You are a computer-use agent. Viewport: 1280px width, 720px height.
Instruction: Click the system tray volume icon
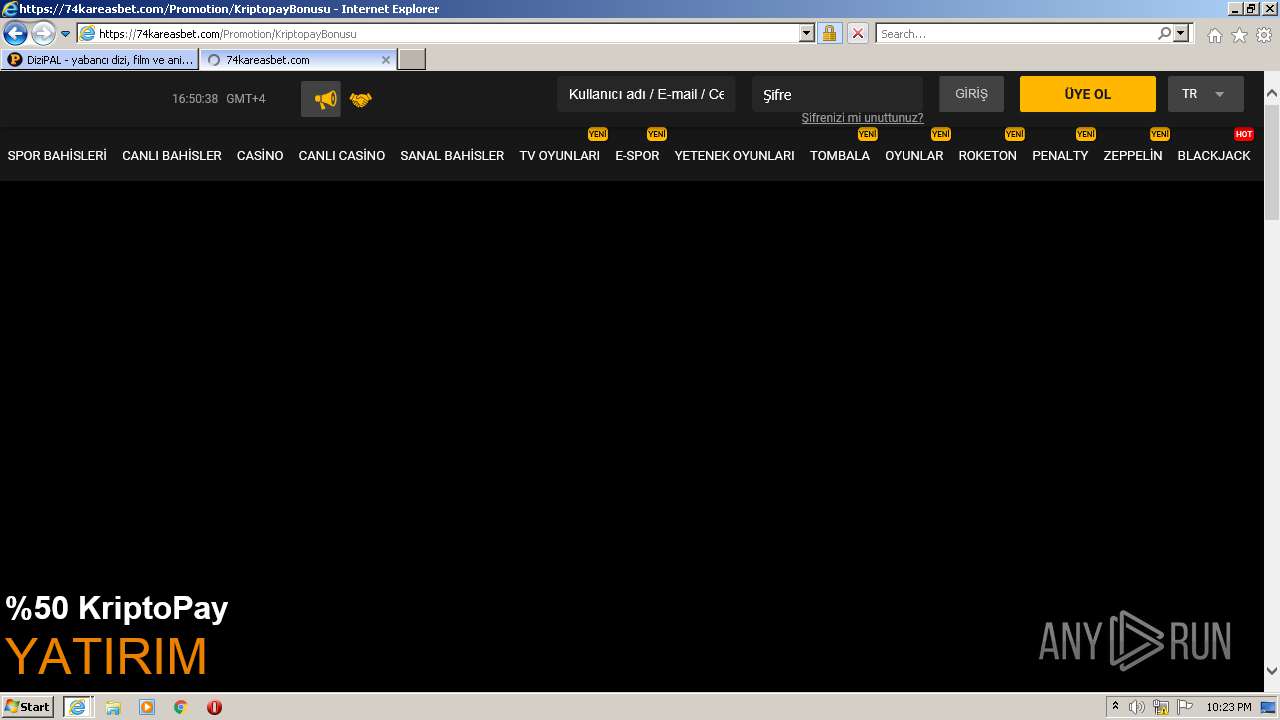pos(1137,707)
